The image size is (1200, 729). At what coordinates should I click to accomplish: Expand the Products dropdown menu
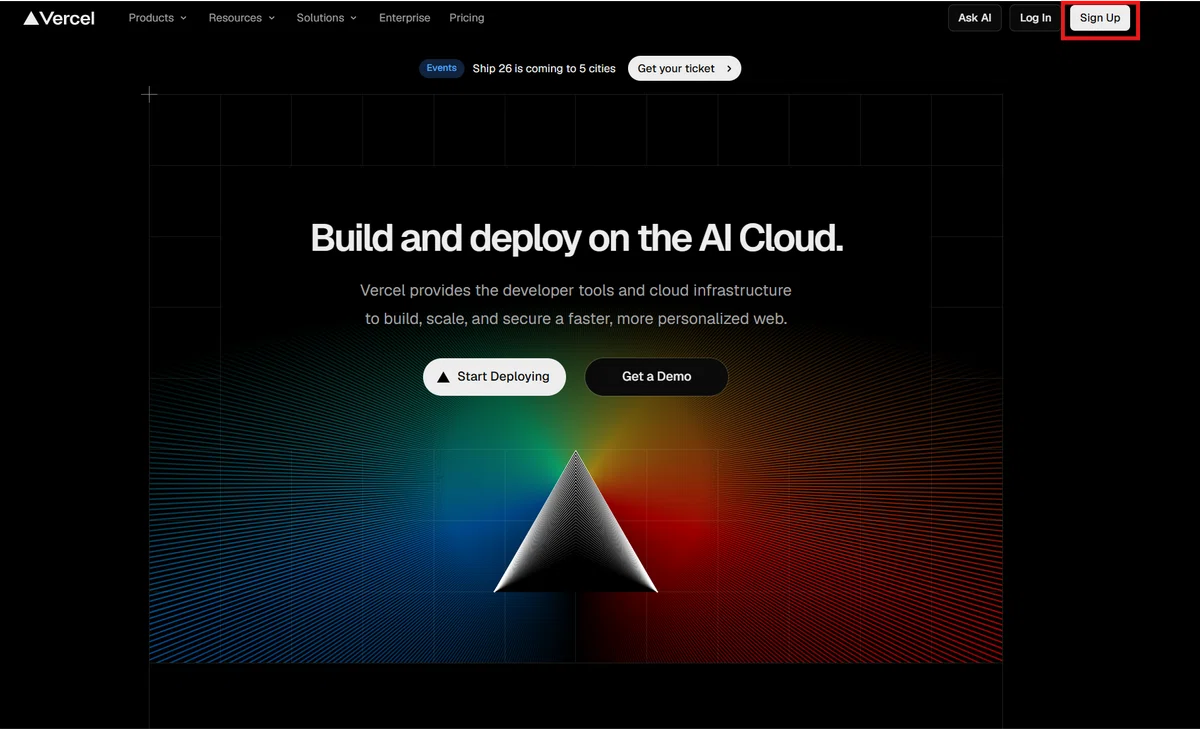coord(158,18)
